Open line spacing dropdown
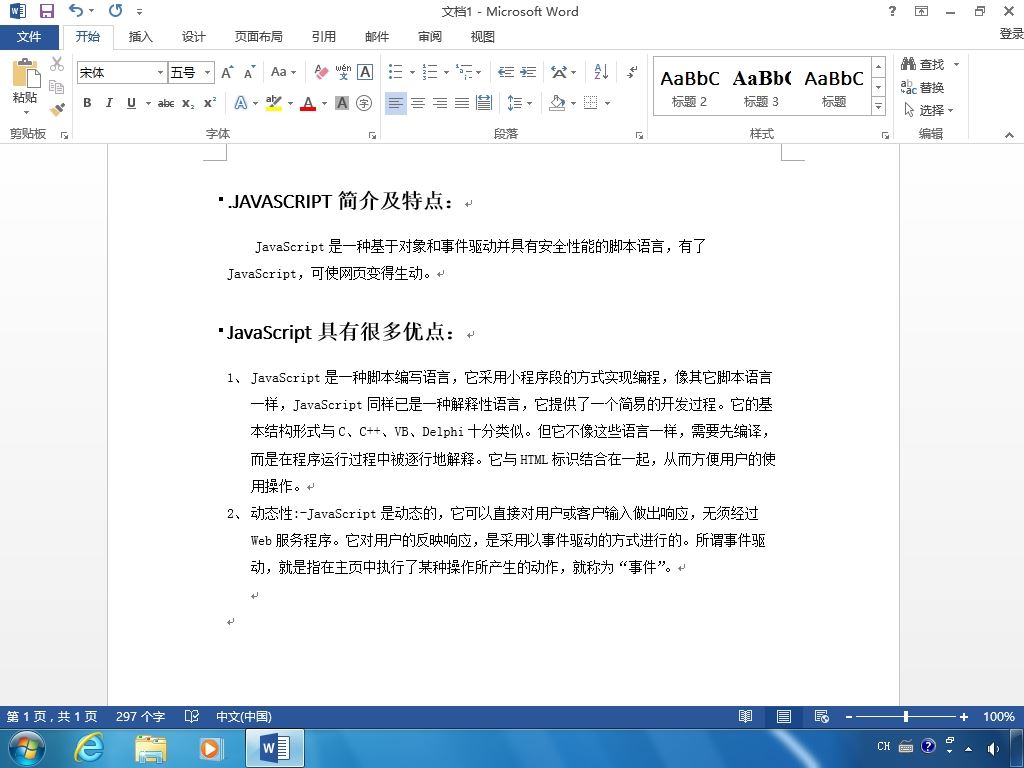This screenshot has height=768, width=1024. pos(520,103)
